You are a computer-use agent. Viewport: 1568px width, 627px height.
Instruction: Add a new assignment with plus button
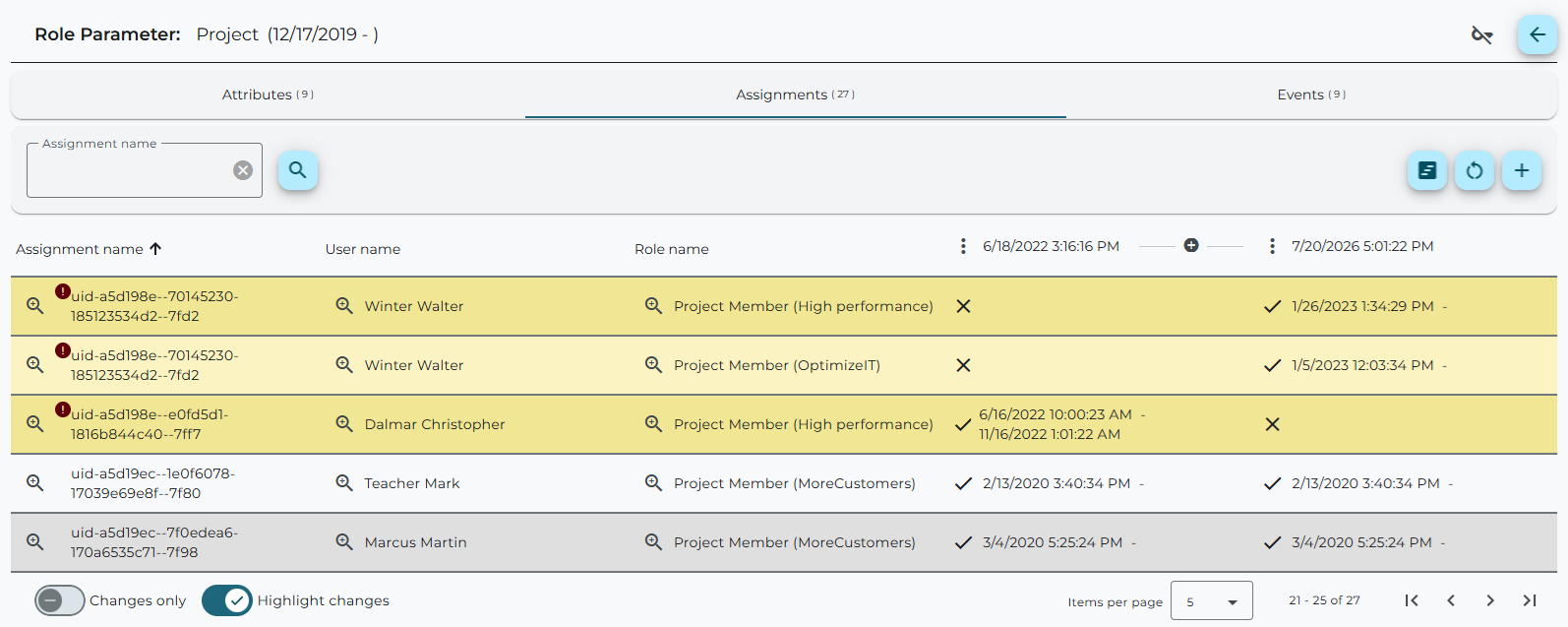[1522, 170]
